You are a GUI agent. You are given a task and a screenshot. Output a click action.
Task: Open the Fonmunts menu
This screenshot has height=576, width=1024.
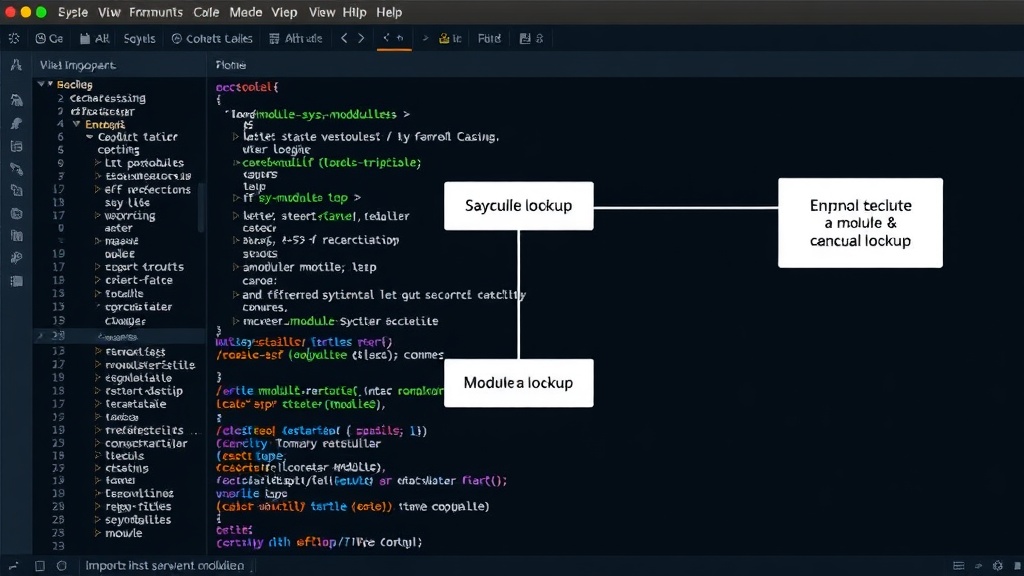(x=155, y=12)
